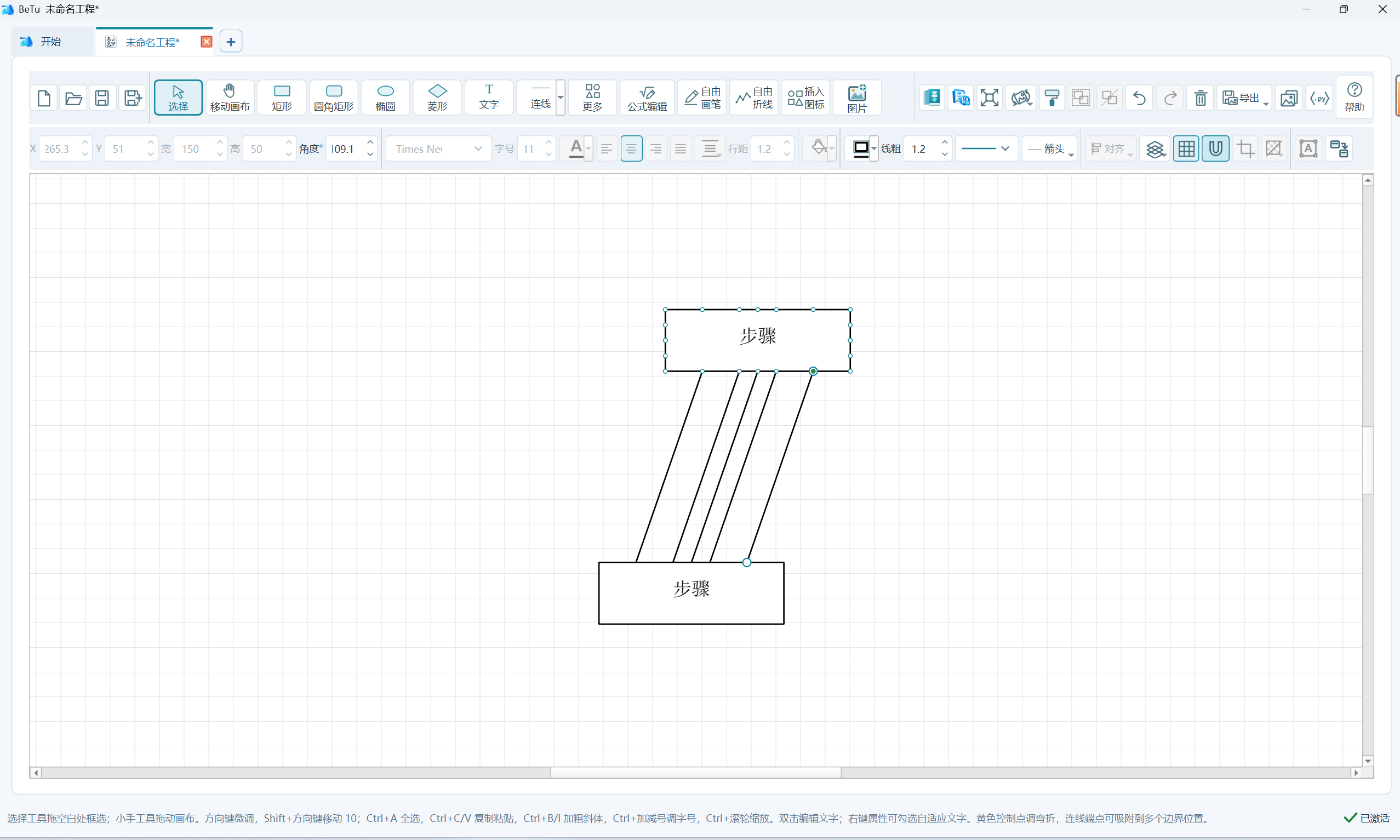Viewport: 1400px width, 840px height.
Task: Select the 菱形 diamond tool
Action: click(437, 98)
